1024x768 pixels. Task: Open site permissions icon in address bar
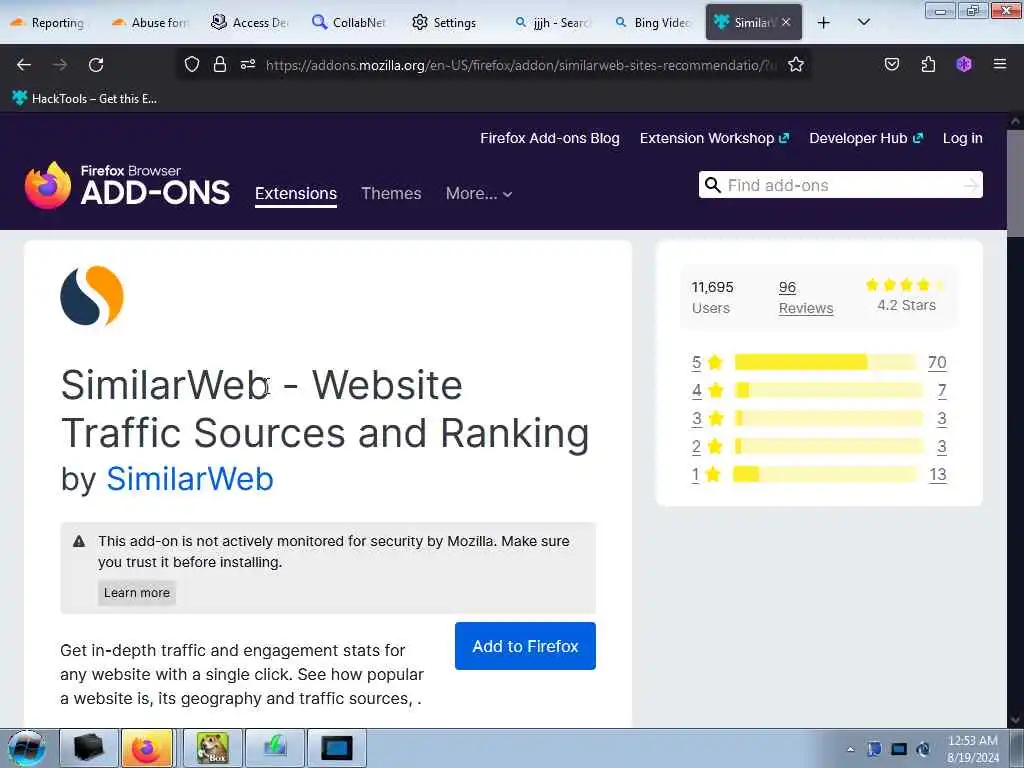tap(248, 65)
